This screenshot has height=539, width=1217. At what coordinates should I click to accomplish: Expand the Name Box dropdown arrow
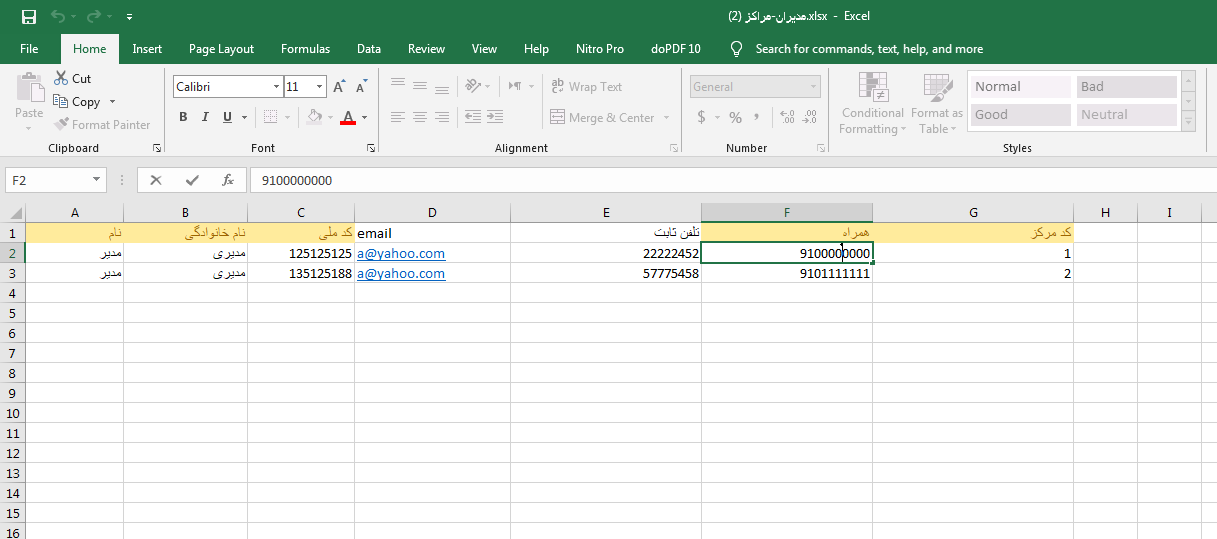pos(97,180)
